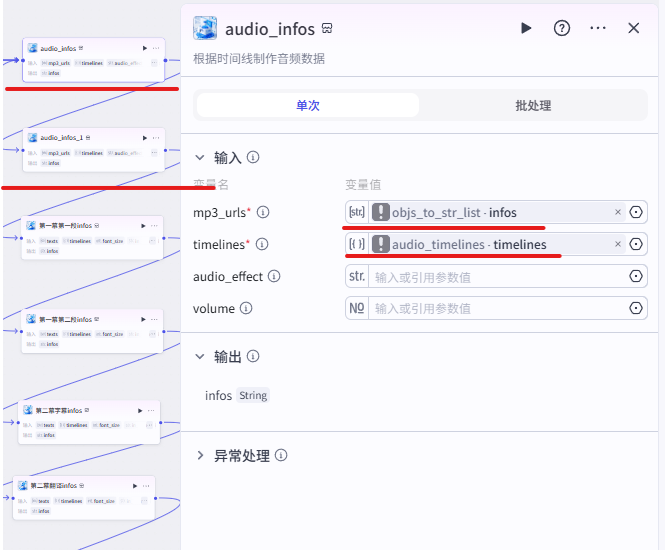Show info tooltip for mp3_urls
The height and width of the screenshot is (550, 665).
tap(263, 212)
